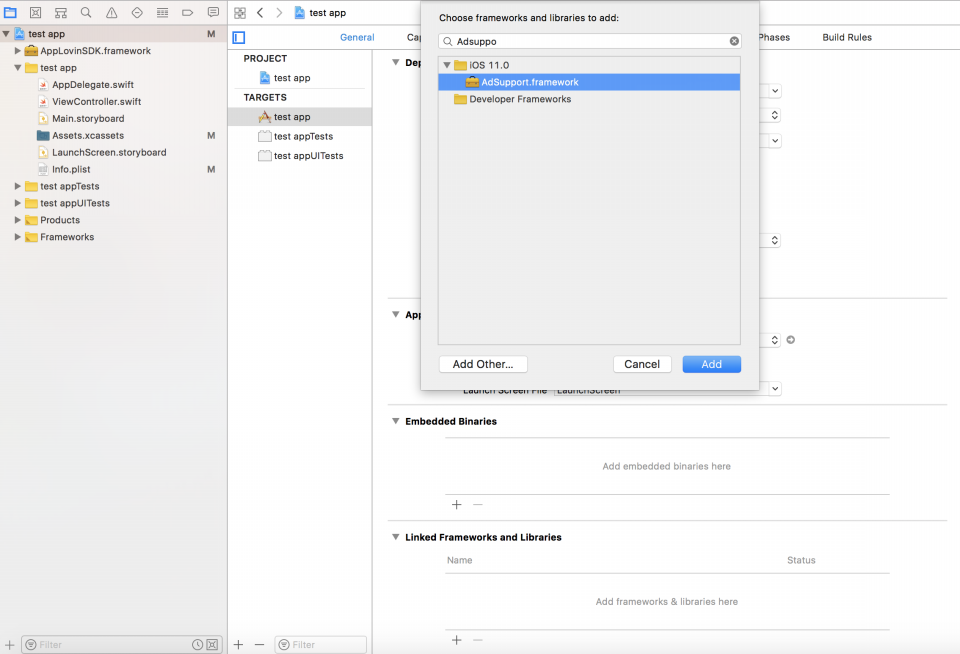The height and width of the screenshot is (654, 960).
Task: Click the minus under Linked Frameworks and Libraries
Action: click(478, 640)
